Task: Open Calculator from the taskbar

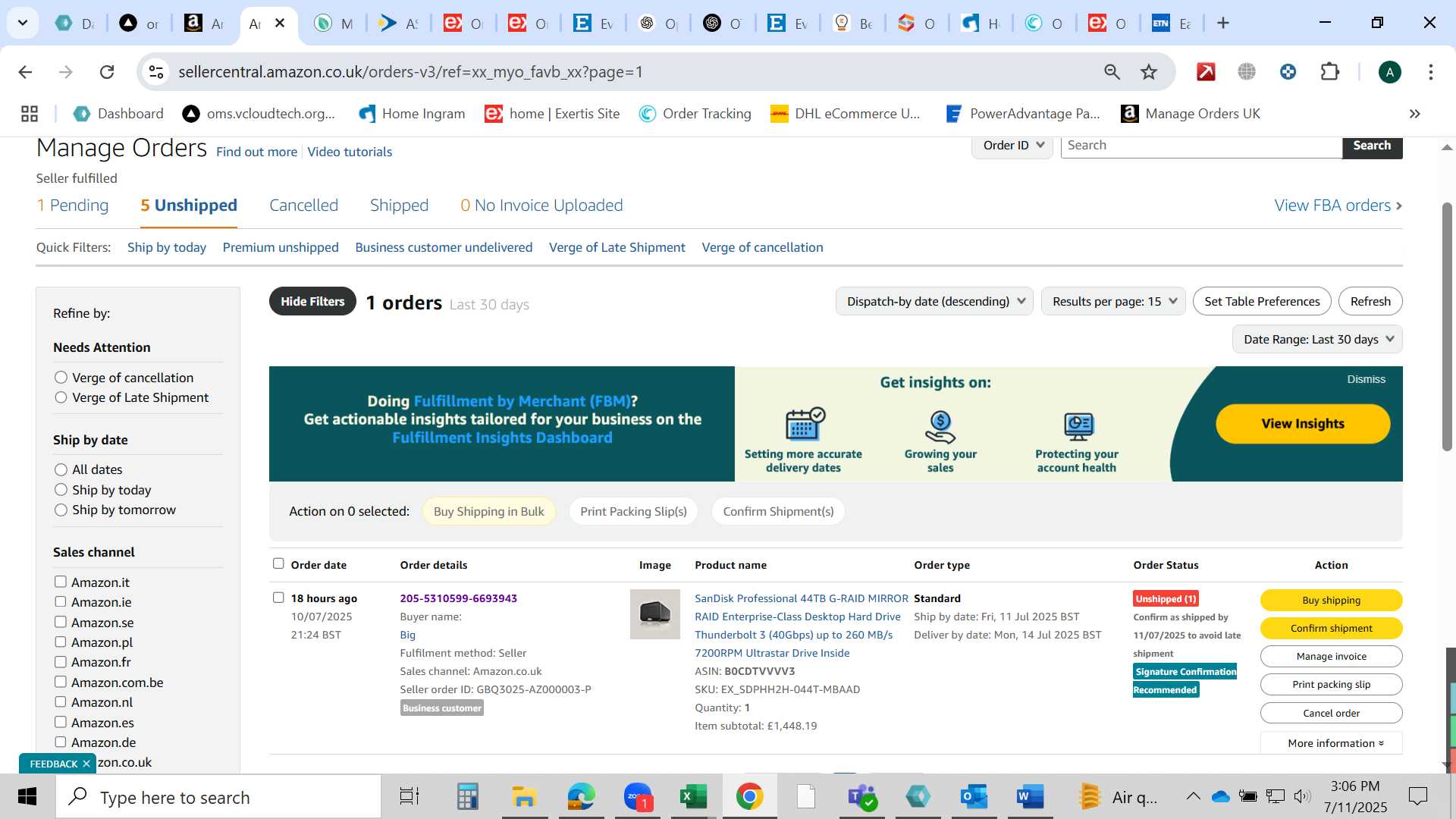Action: [467, 797]
